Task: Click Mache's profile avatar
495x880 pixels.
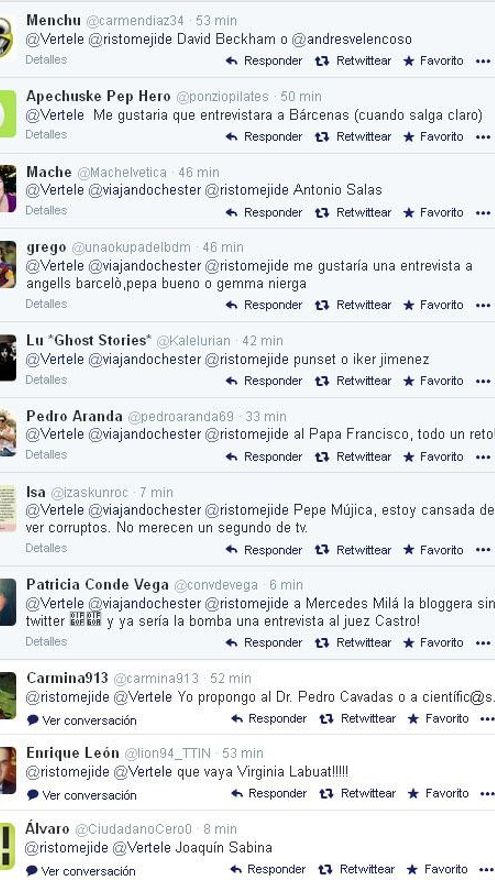Action: (7, 189)
